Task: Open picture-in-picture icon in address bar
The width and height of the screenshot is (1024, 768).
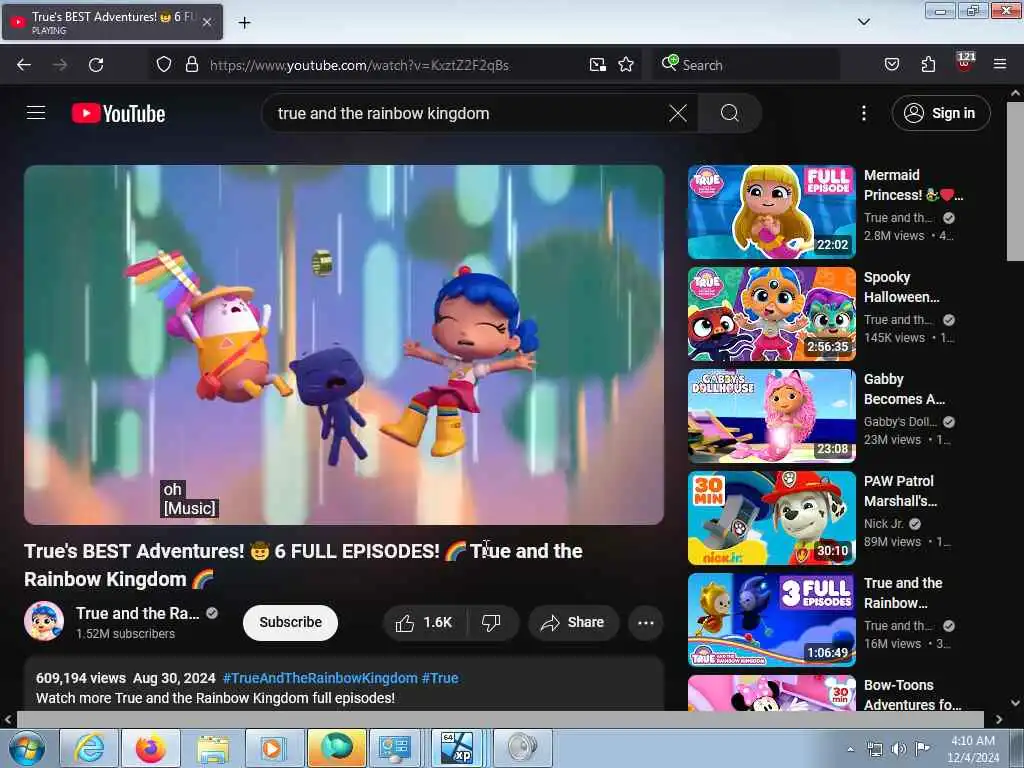Action: click(598, 65)
